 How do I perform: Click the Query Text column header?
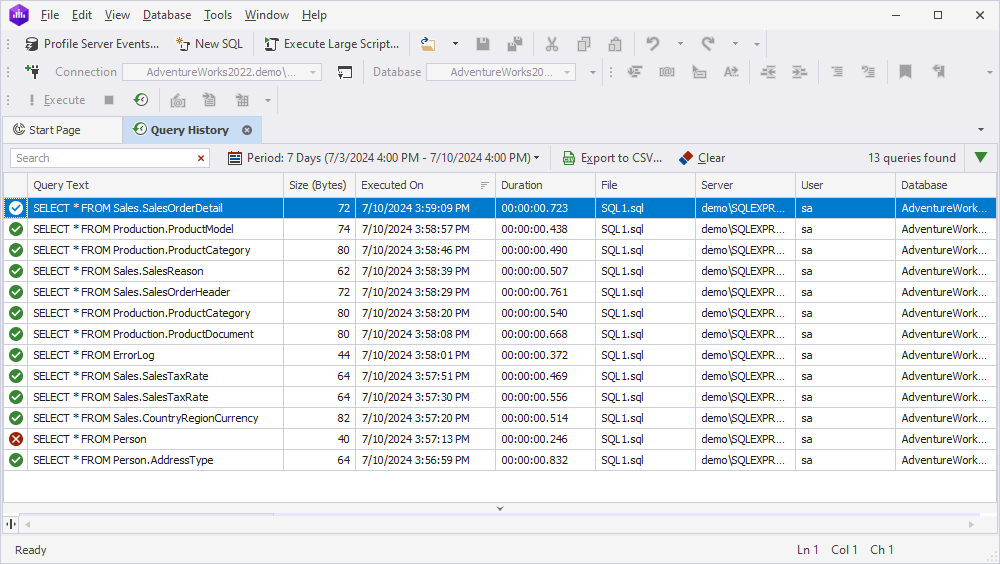pos(156,185)
